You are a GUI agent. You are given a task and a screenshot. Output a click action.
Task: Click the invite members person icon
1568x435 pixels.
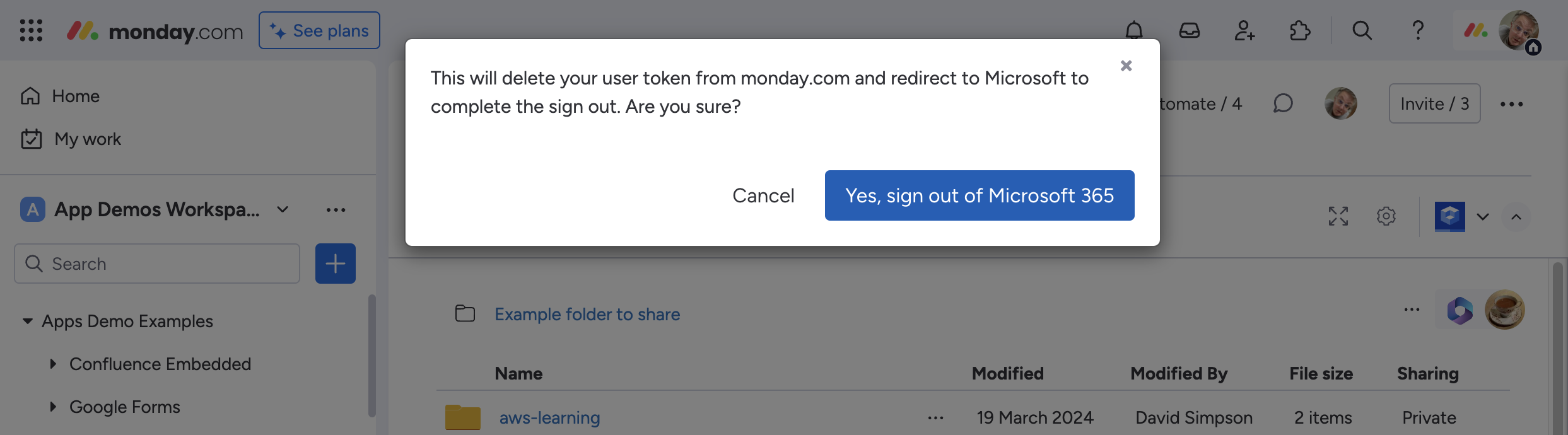pos(1243,30)
